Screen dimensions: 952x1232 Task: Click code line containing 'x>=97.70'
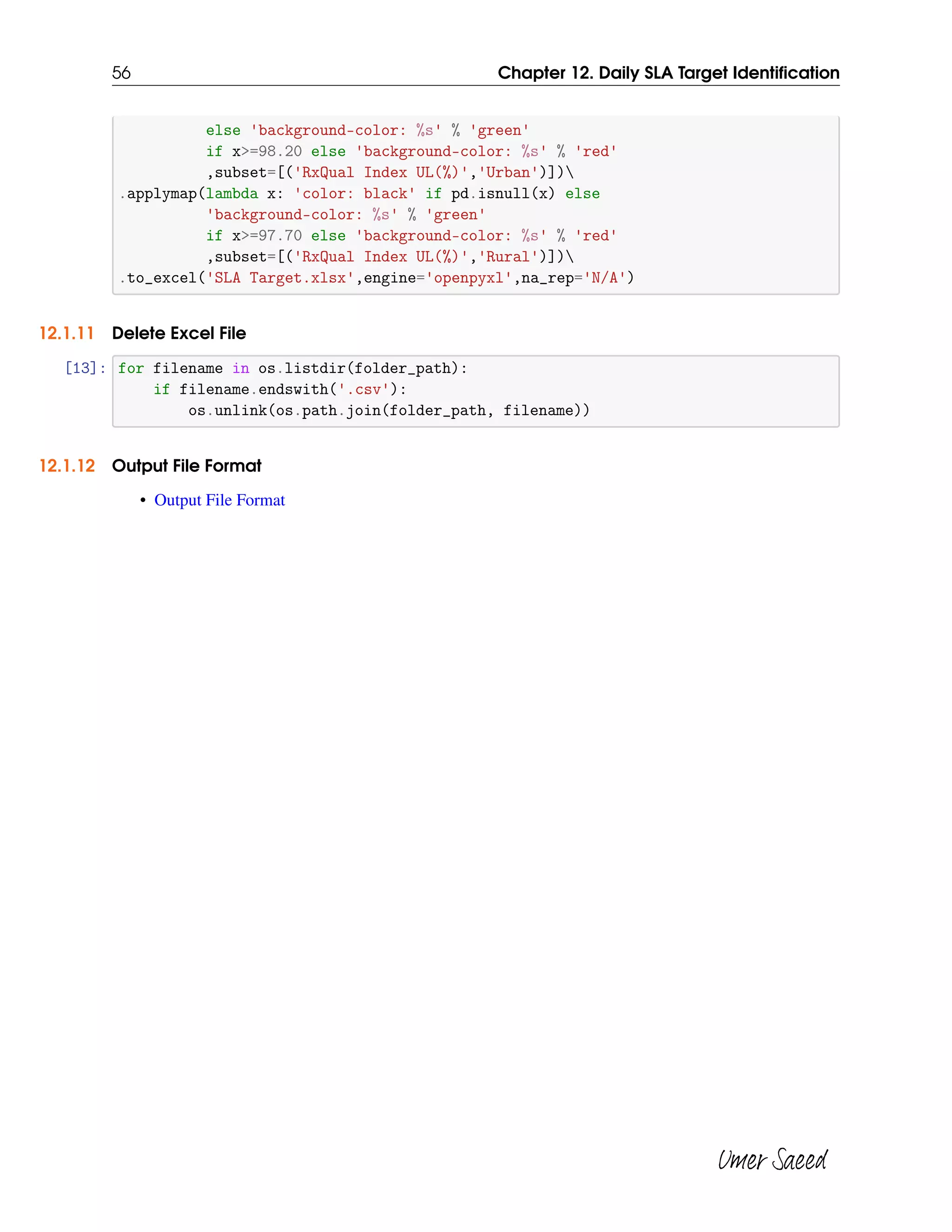coord(412,236)
